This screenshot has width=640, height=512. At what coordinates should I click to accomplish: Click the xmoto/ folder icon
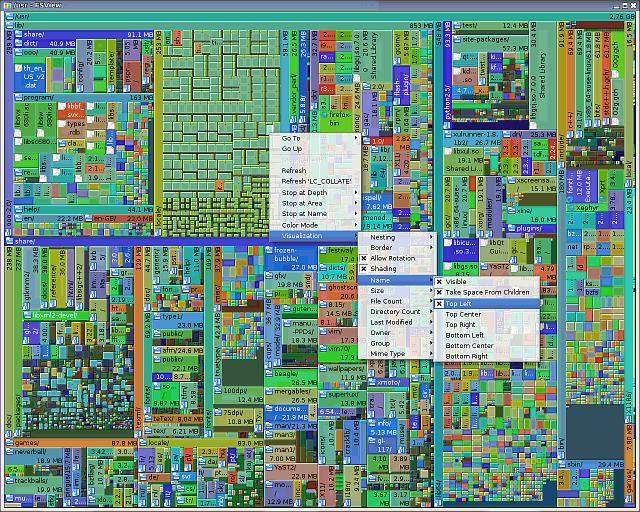click(372, 382)
